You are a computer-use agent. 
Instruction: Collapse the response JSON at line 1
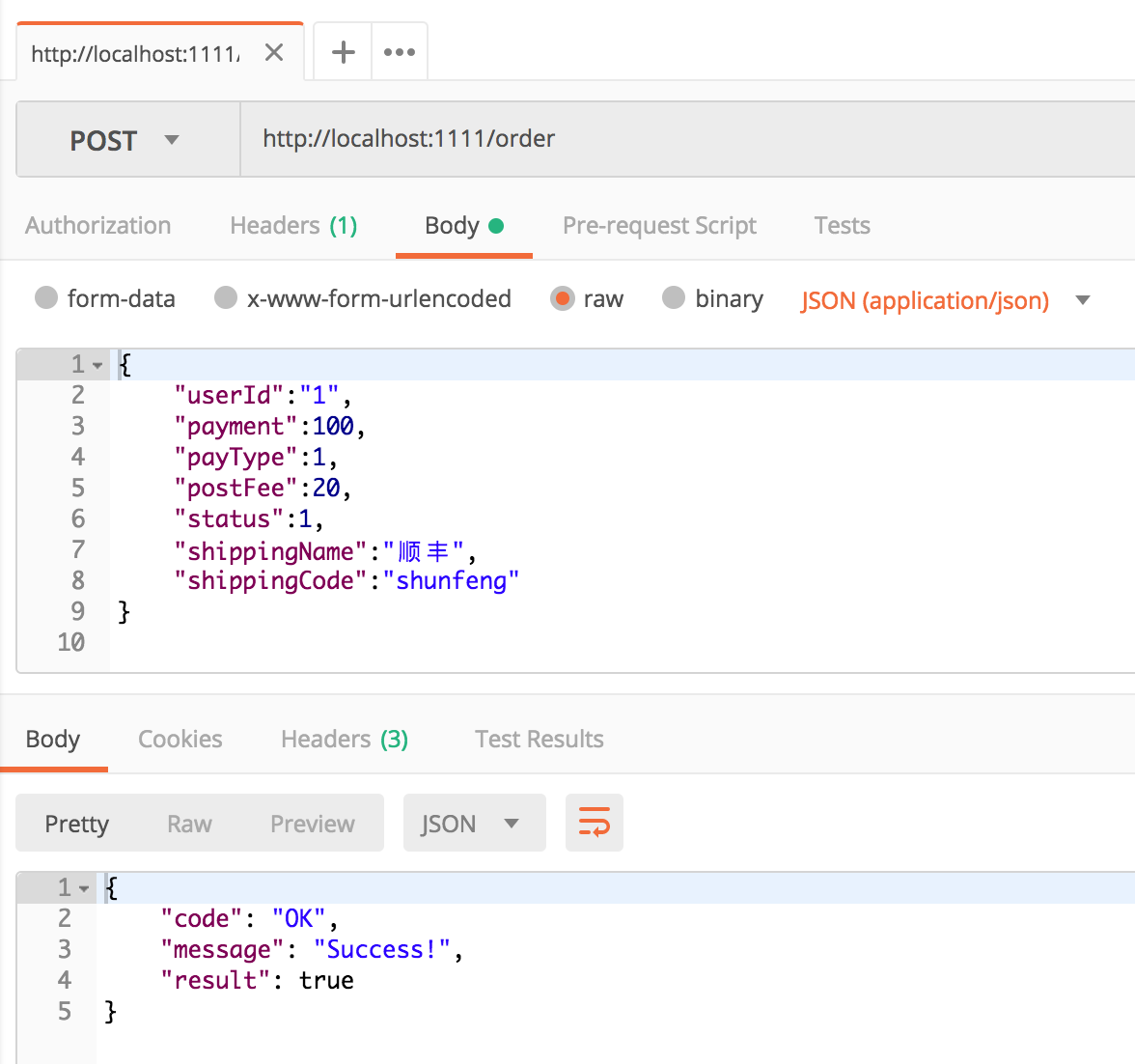point(83,887)
